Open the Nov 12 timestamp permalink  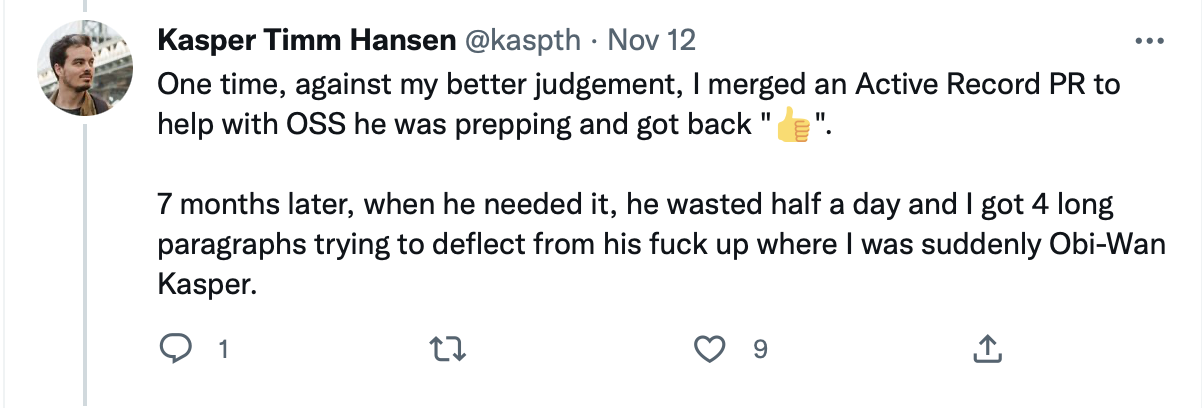coord(652,41)
